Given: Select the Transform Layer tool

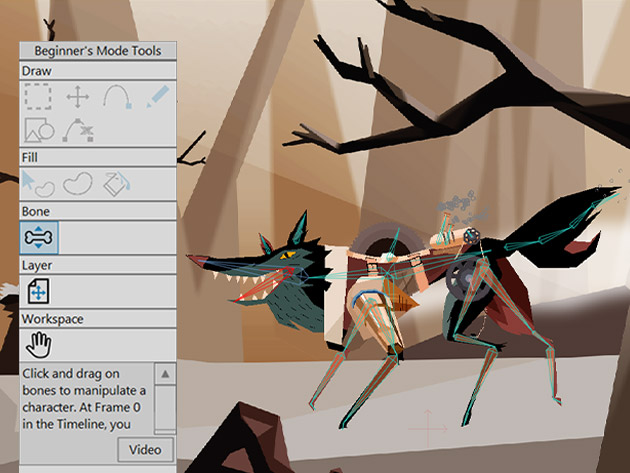Looking at the screenshot, I should 39,291.
